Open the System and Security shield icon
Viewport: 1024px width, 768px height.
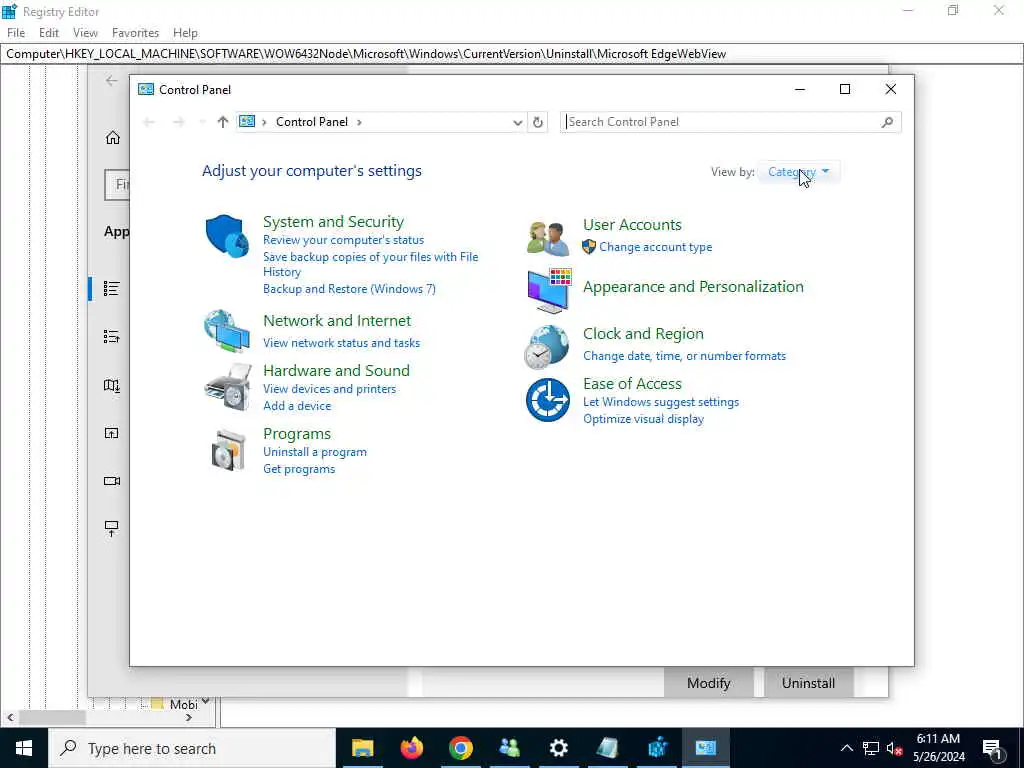[227, 236]
